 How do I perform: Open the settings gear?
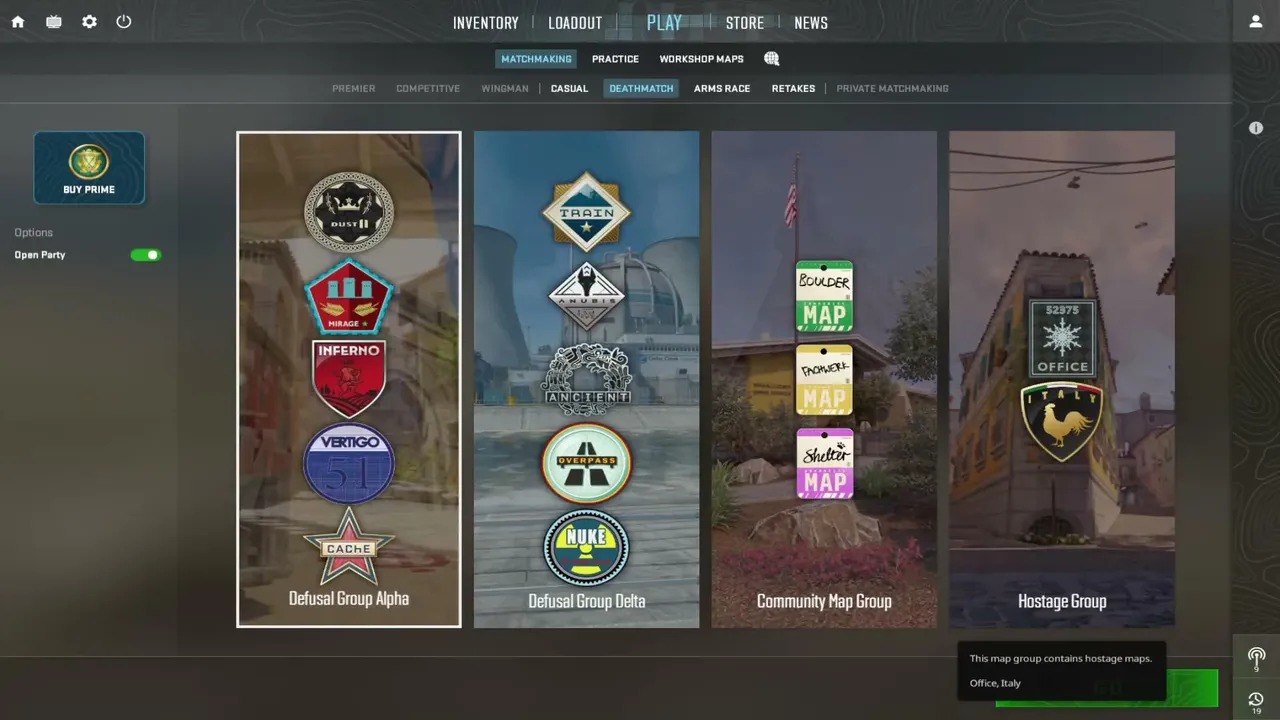(90, 21)
